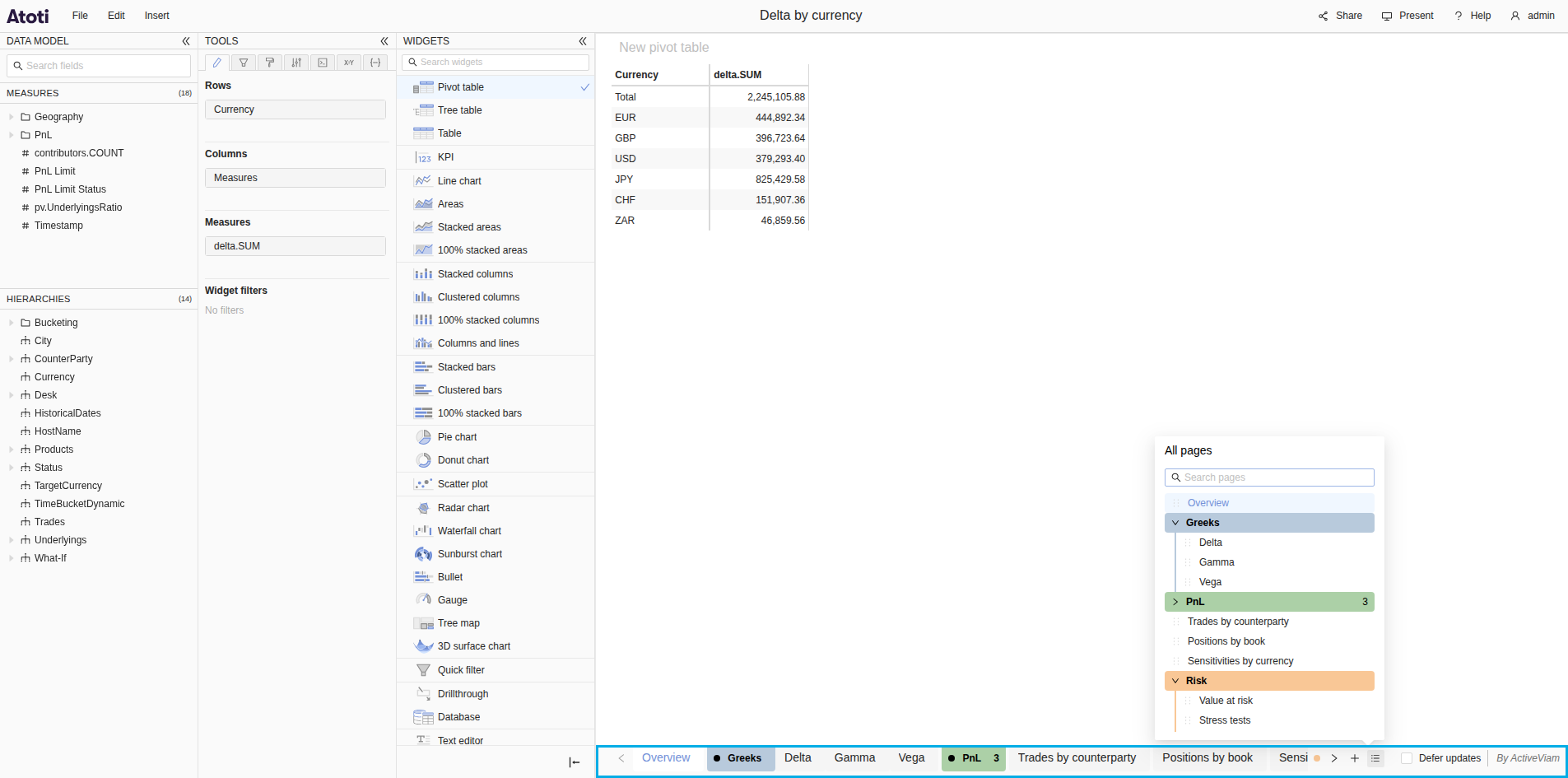Choose the Radar chart widget icon
This screenshot has width=1568, height=778.
(423, 508)
